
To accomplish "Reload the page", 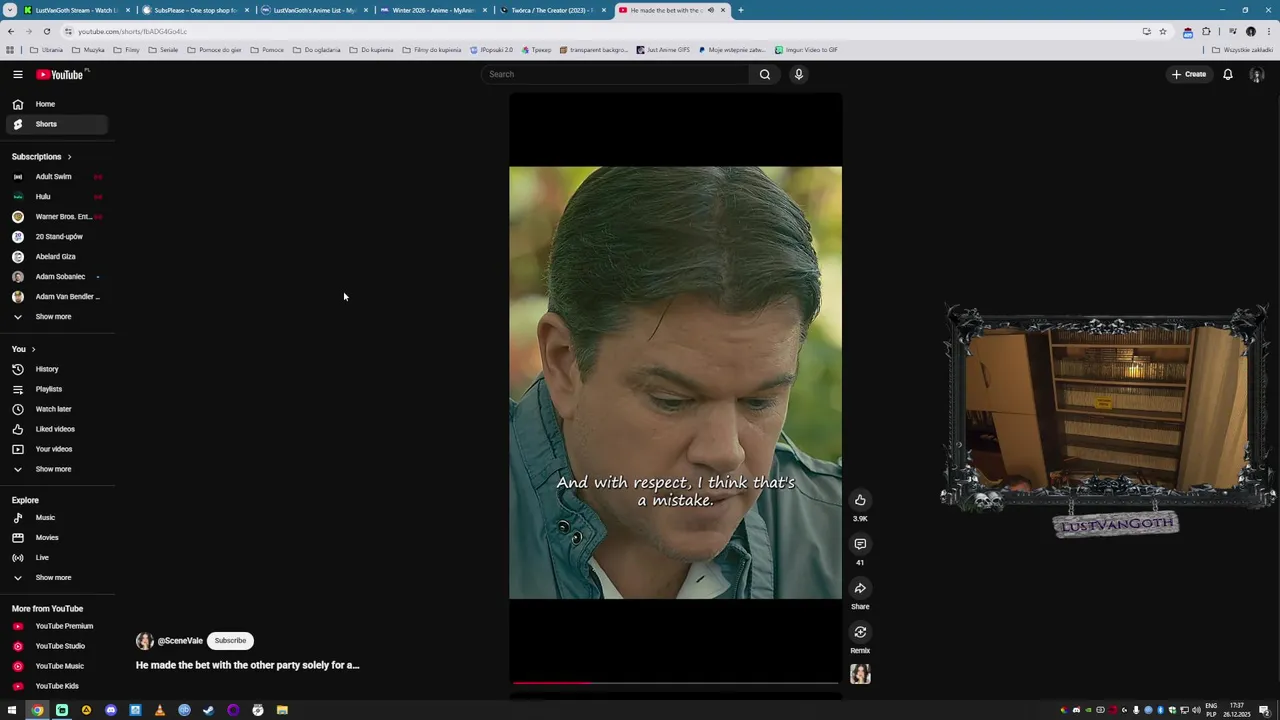I will 46,31.
